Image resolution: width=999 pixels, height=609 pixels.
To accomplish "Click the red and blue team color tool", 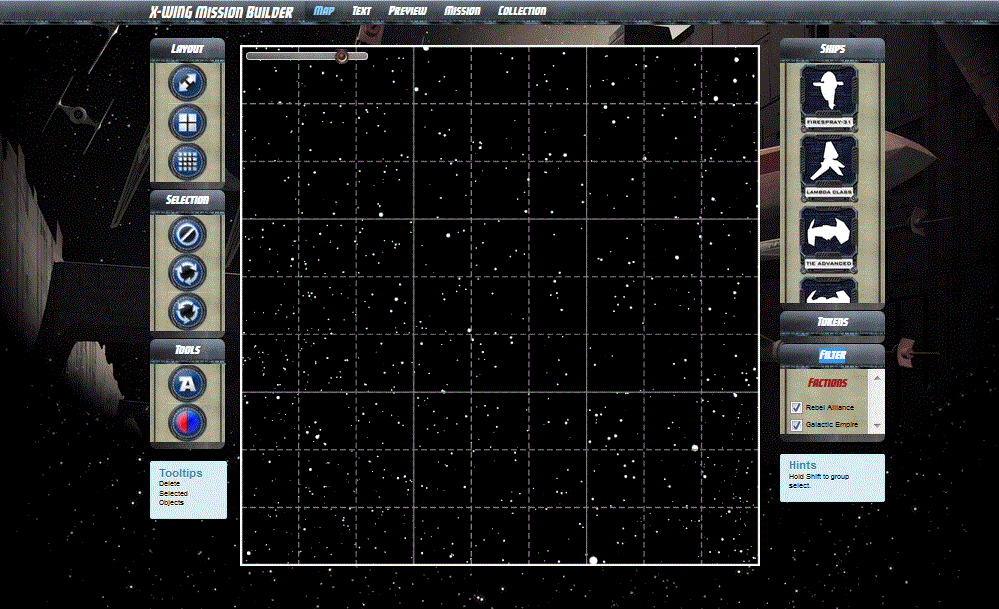I will (187, 422).
